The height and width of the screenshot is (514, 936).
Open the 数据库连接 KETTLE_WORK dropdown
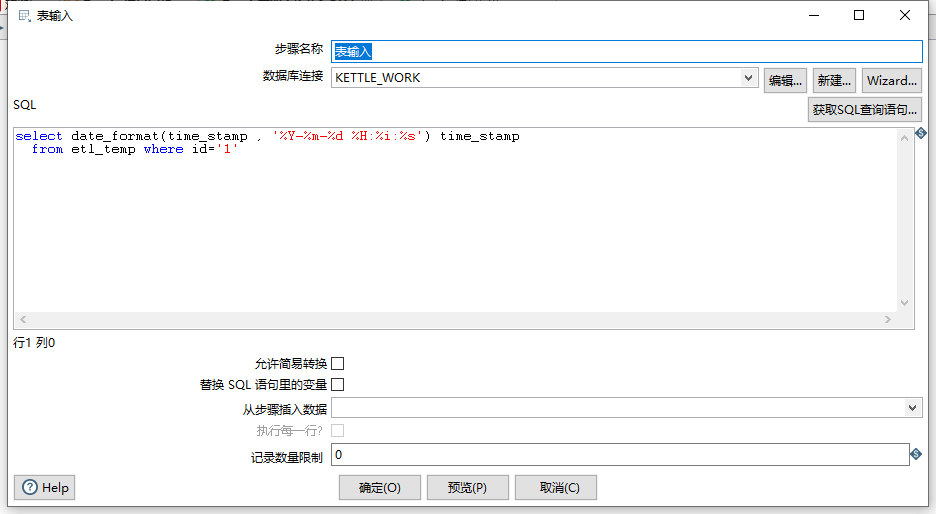[x=748, y=78]
